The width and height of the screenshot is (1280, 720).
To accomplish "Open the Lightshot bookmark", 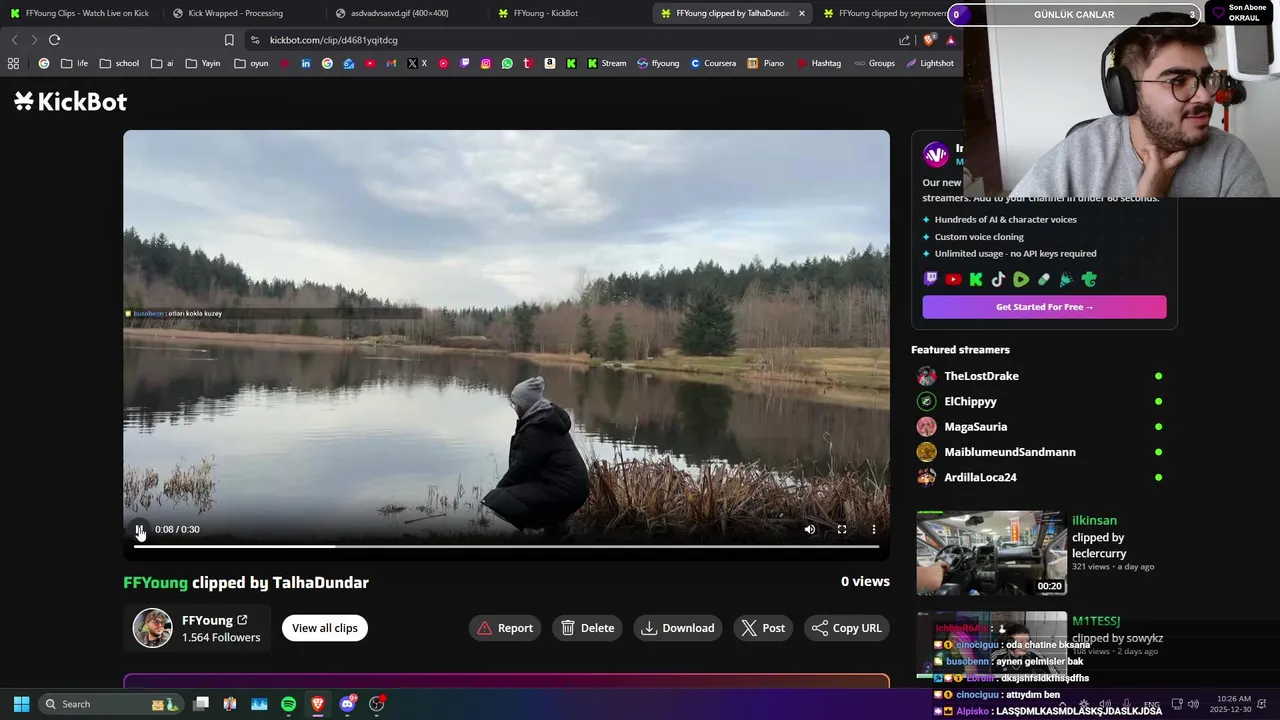I will (930, 63).
